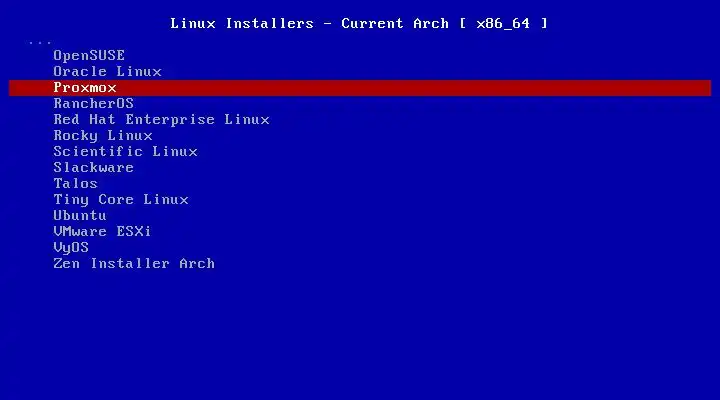
Task: Click the three-dots scroll-up indicator
Action: point(40,43)
